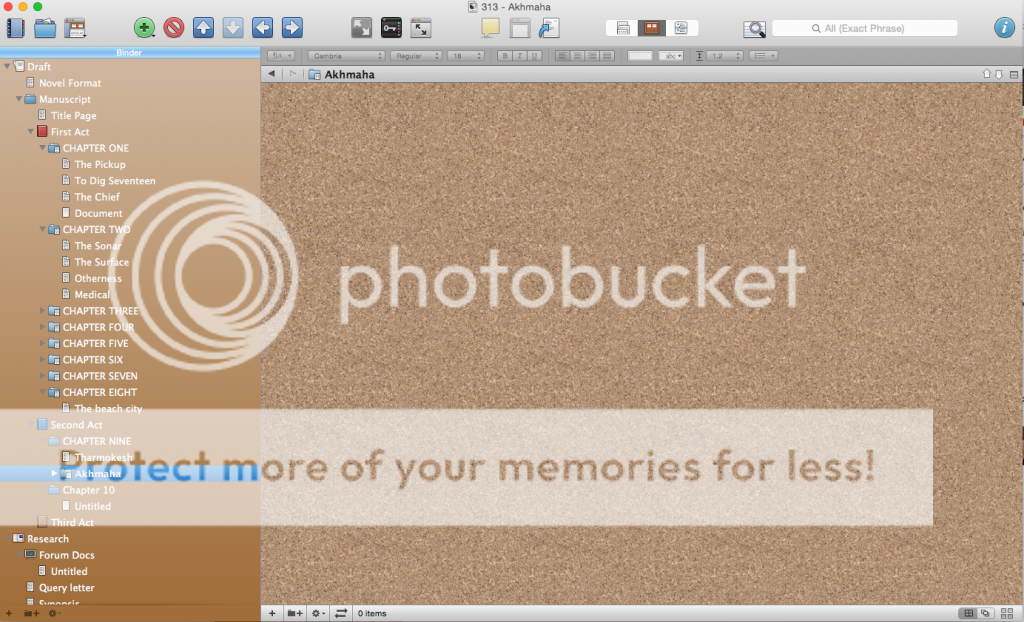Click the text color swatch box

click(640, 56)
